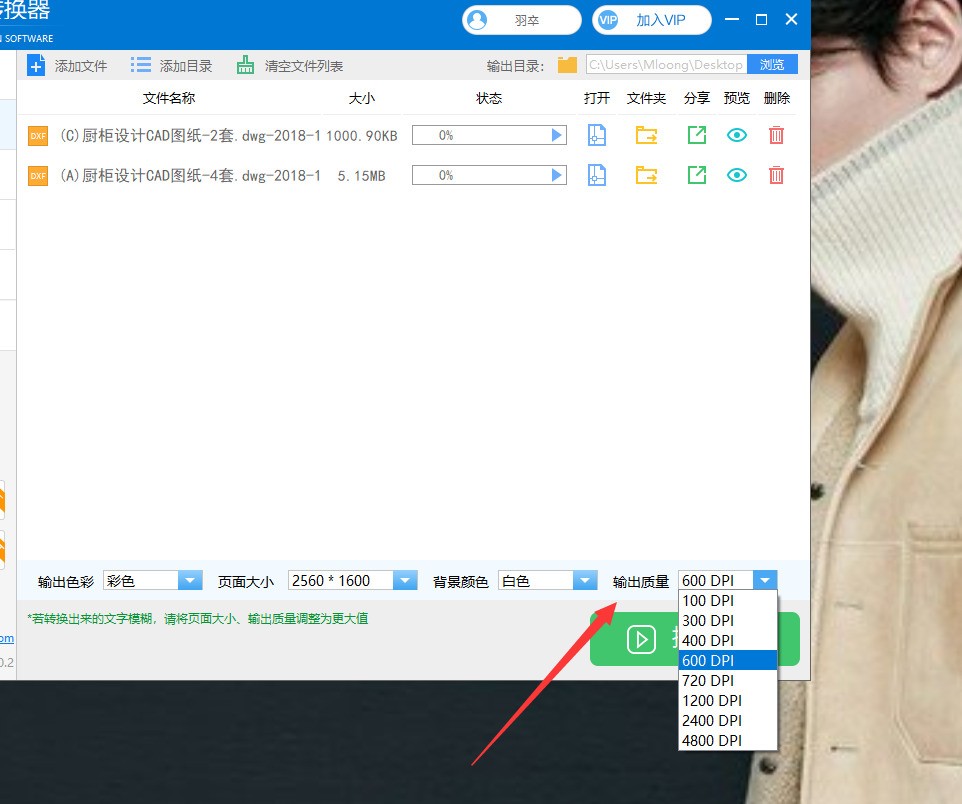Image resolution: width=962 pixels, height=804 pixels.
Task: Click the output directory path field
Action: tap(666, 65)
